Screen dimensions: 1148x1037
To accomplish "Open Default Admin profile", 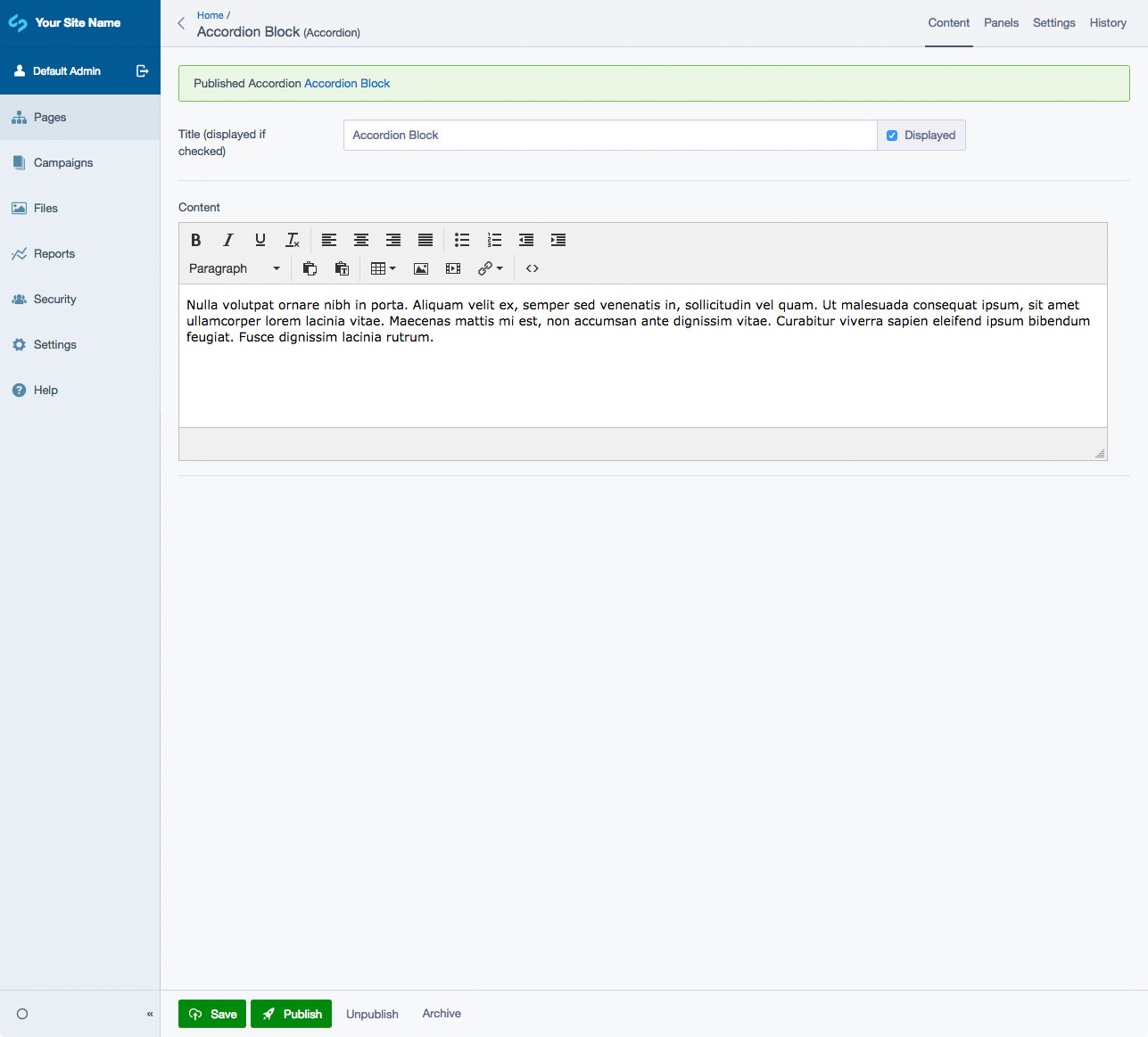I will [x=58, y=71].
